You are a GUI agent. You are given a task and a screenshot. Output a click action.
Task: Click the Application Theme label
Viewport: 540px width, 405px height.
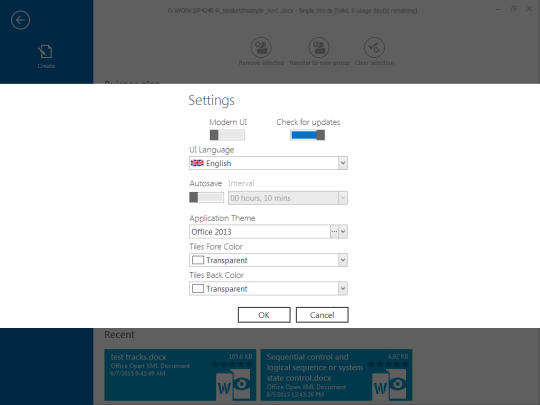point(222,218)
